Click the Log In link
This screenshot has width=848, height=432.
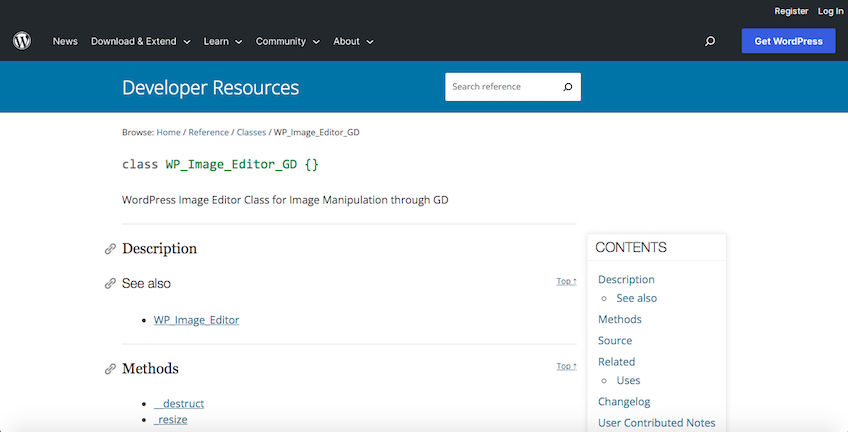(830, 11)
